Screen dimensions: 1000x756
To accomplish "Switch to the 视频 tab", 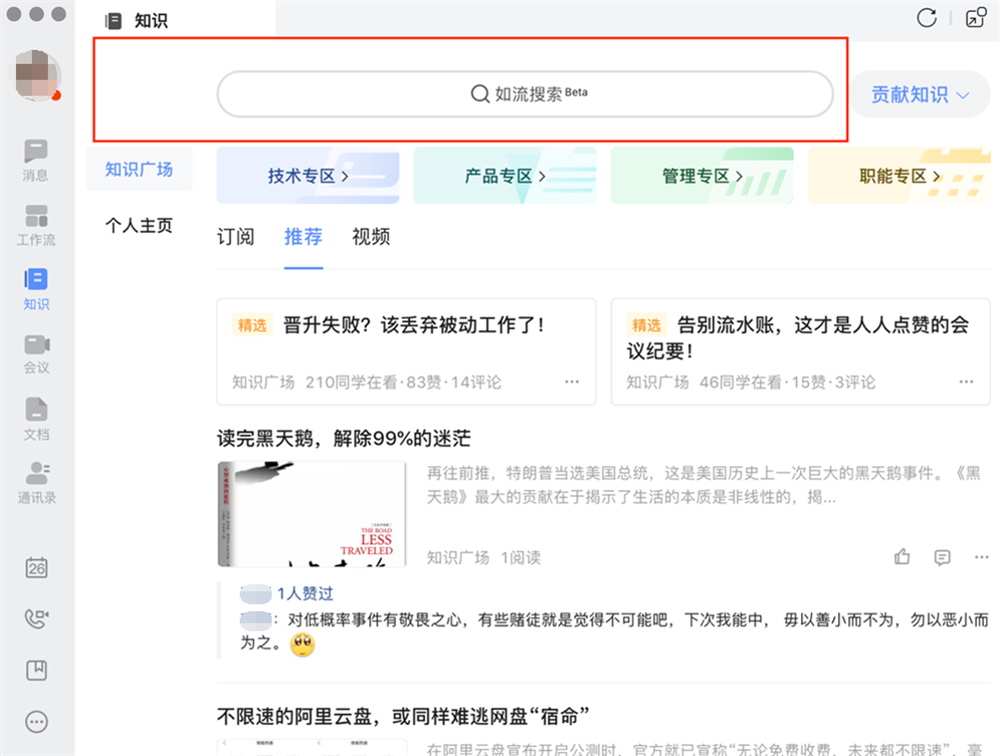I will point(371,237).
